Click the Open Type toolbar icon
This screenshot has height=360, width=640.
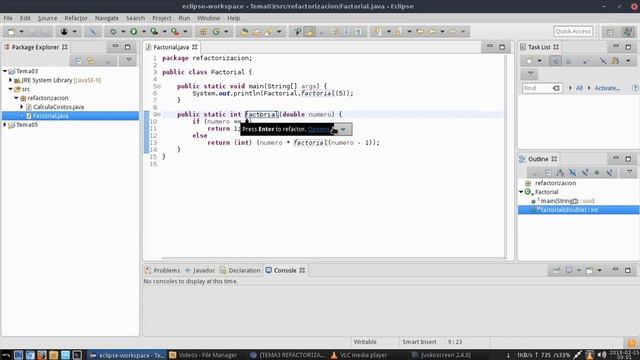[244, 31]
